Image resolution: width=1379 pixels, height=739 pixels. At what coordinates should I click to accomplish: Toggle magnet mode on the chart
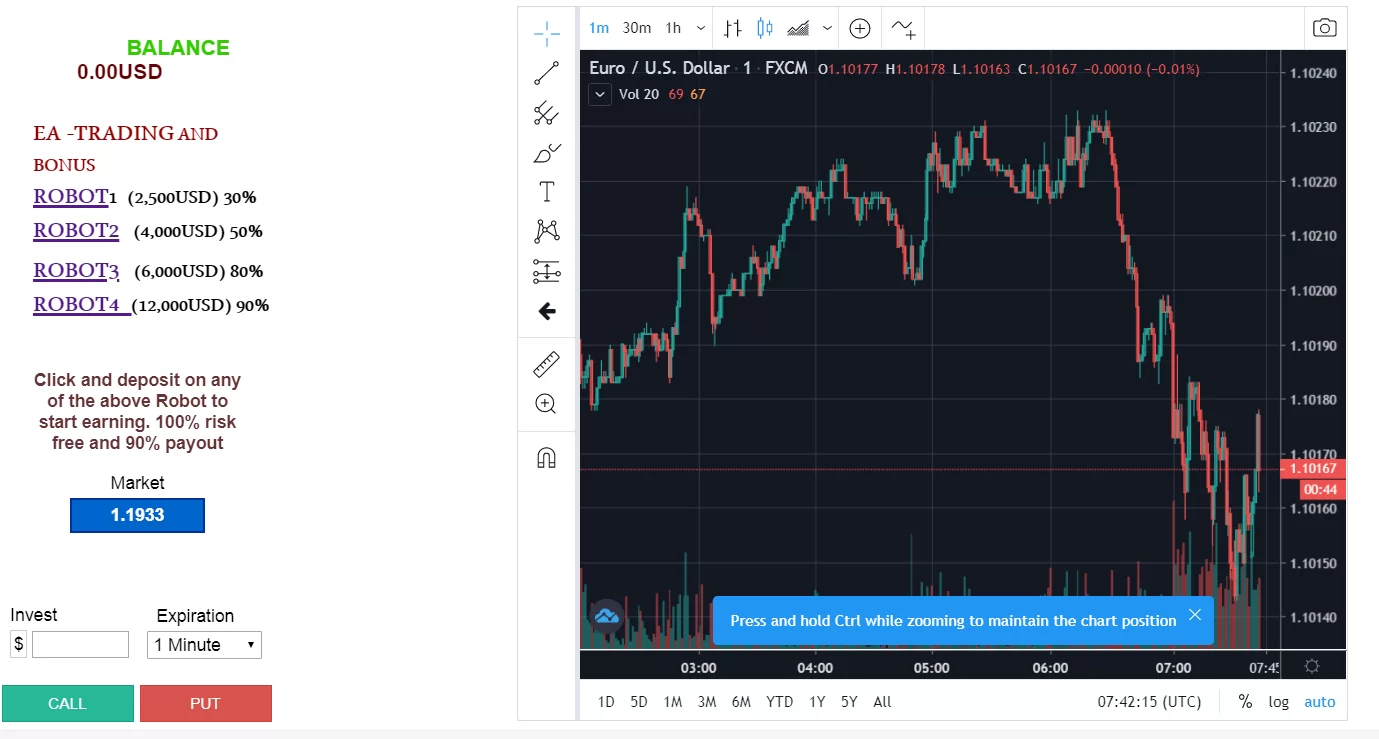[x=546, y=458]
